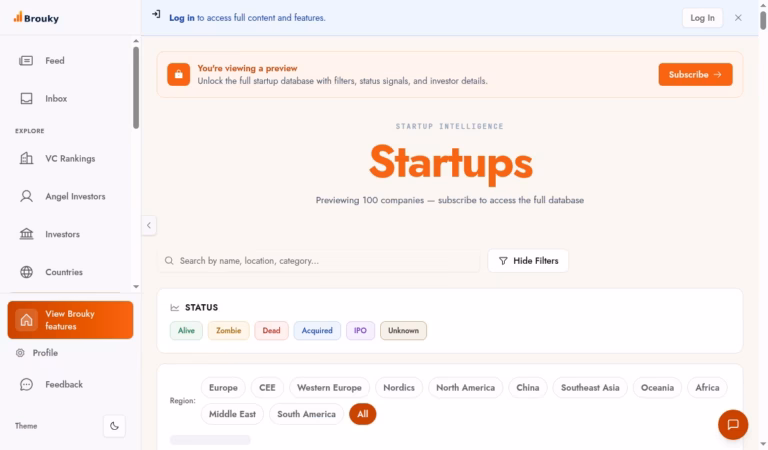Click the Countries globe icon
The height and width of the screenshot is (450, 768).
[26, 272]
